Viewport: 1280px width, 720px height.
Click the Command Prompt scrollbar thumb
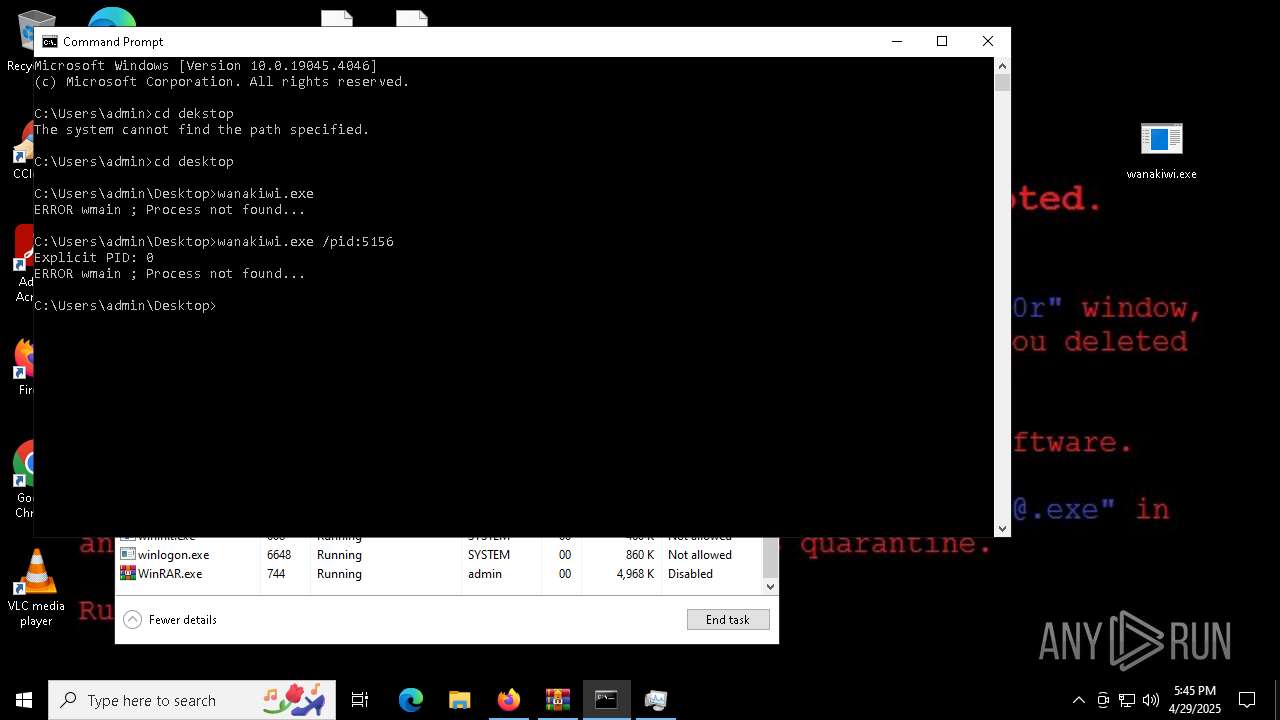pyautogui.click(x=1002, y=83)
